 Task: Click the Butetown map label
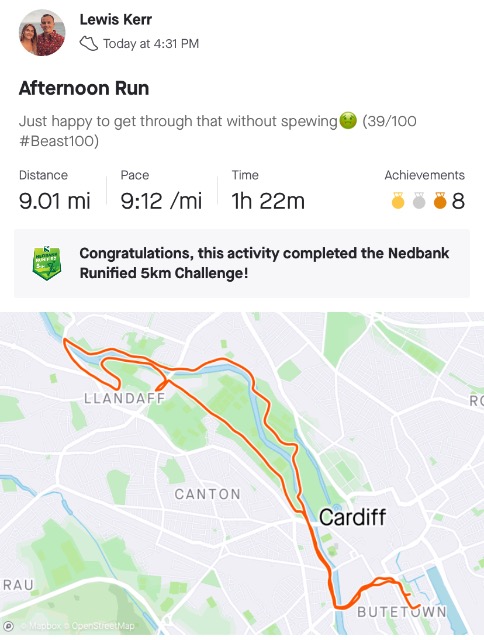(402, 612)
